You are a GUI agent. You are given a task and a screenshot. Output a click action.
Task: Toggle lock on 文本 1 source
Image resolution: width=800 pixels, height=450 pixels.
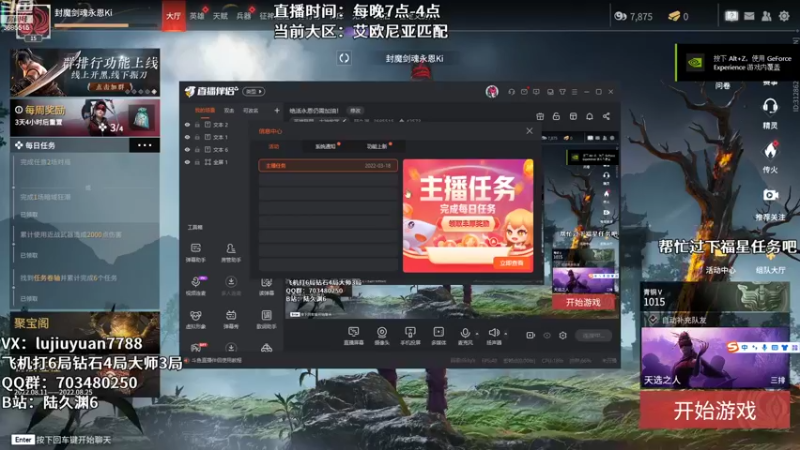tap(197, 137)
